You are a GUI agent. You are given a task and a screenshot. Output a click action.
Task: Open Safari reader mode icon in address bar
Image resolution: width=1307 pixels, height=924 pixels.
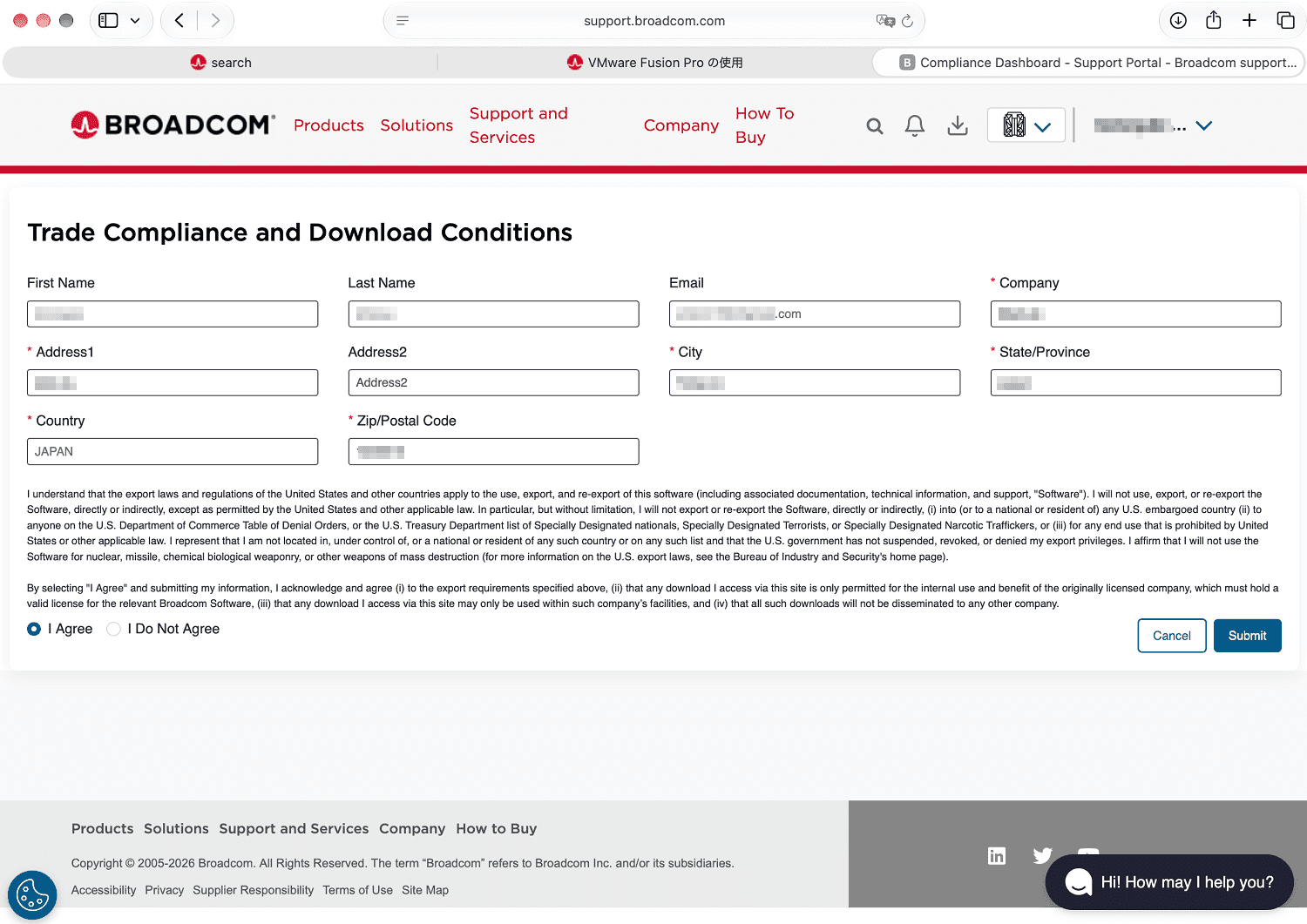point(403,21)
